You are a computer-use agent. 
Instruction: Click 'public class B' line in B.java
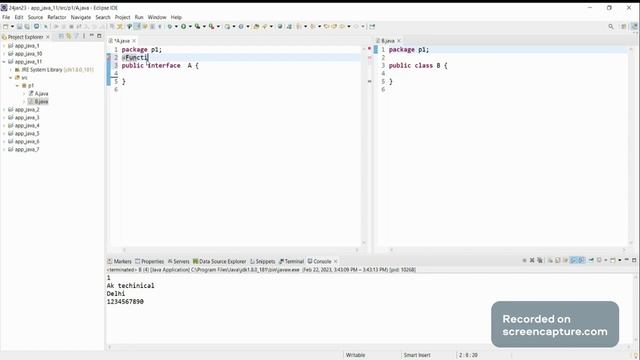[x=418, y=66]
